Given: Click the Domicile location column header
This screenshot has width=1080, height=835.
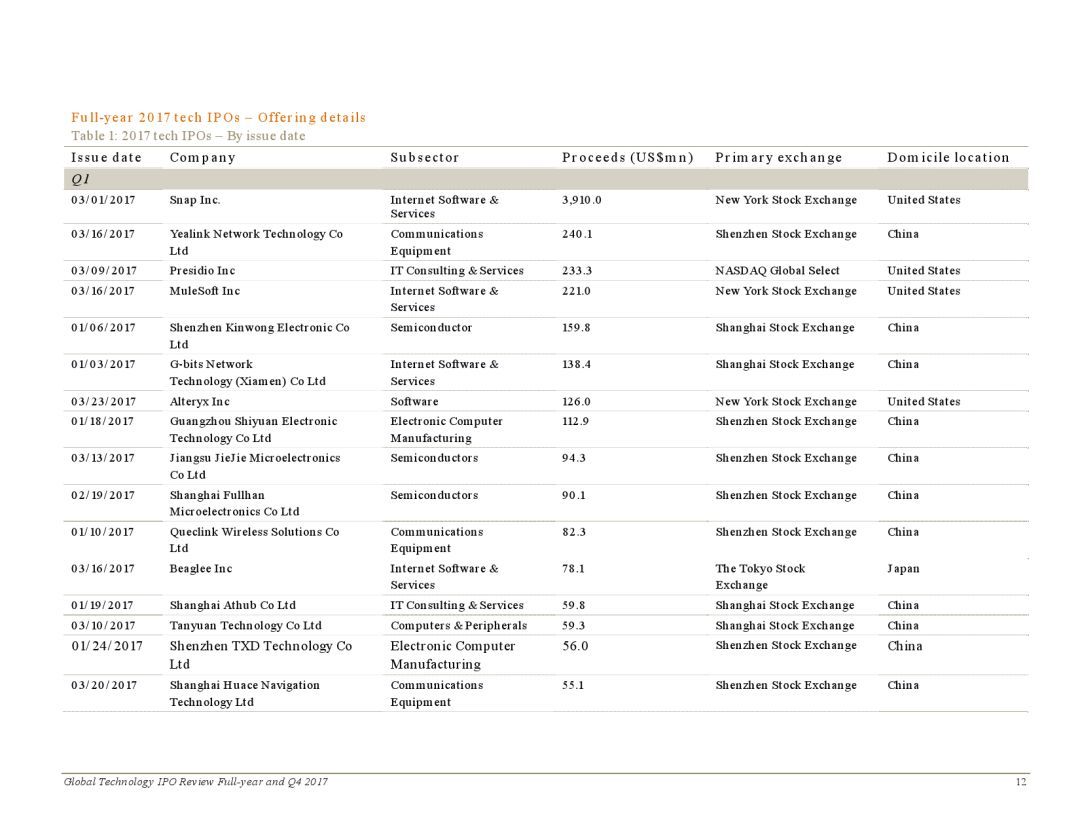Looking at the screenshot, I should (948, 158).
